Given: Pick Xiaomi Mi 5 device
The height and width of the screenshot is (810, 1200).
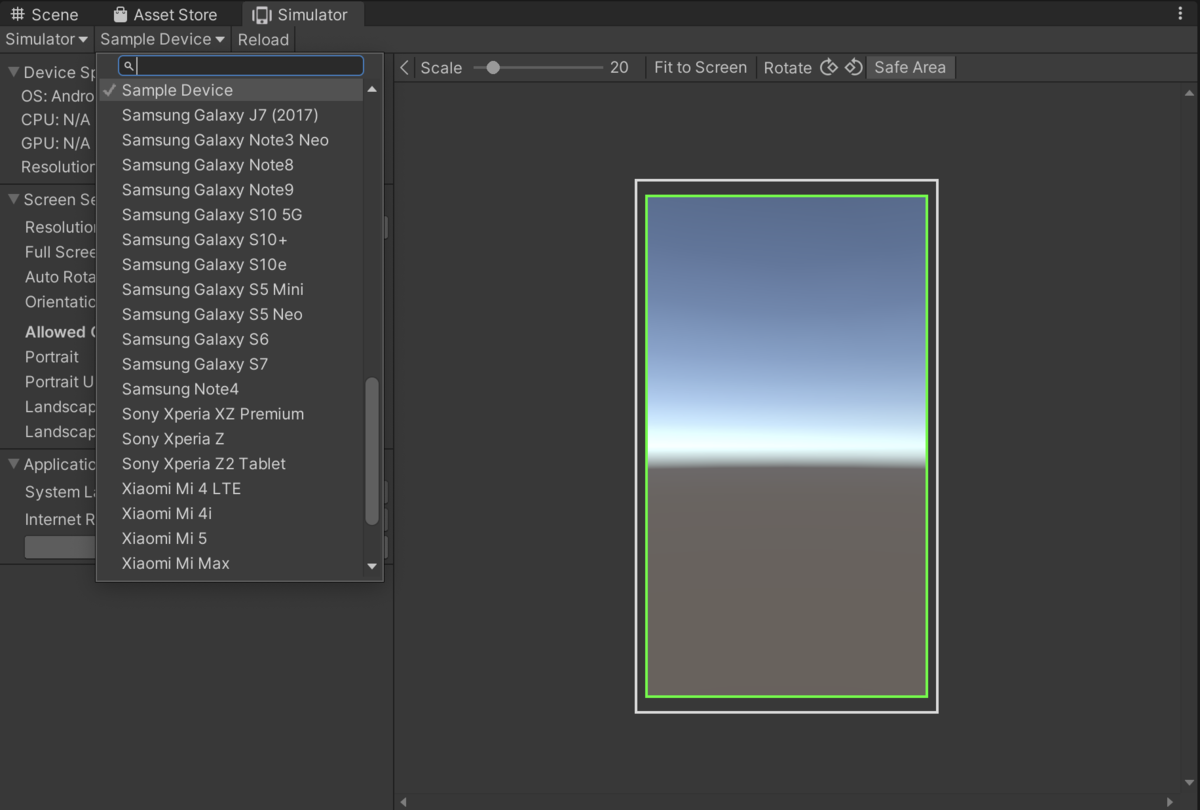Looking at the screenshot, I should click(231, 538).
